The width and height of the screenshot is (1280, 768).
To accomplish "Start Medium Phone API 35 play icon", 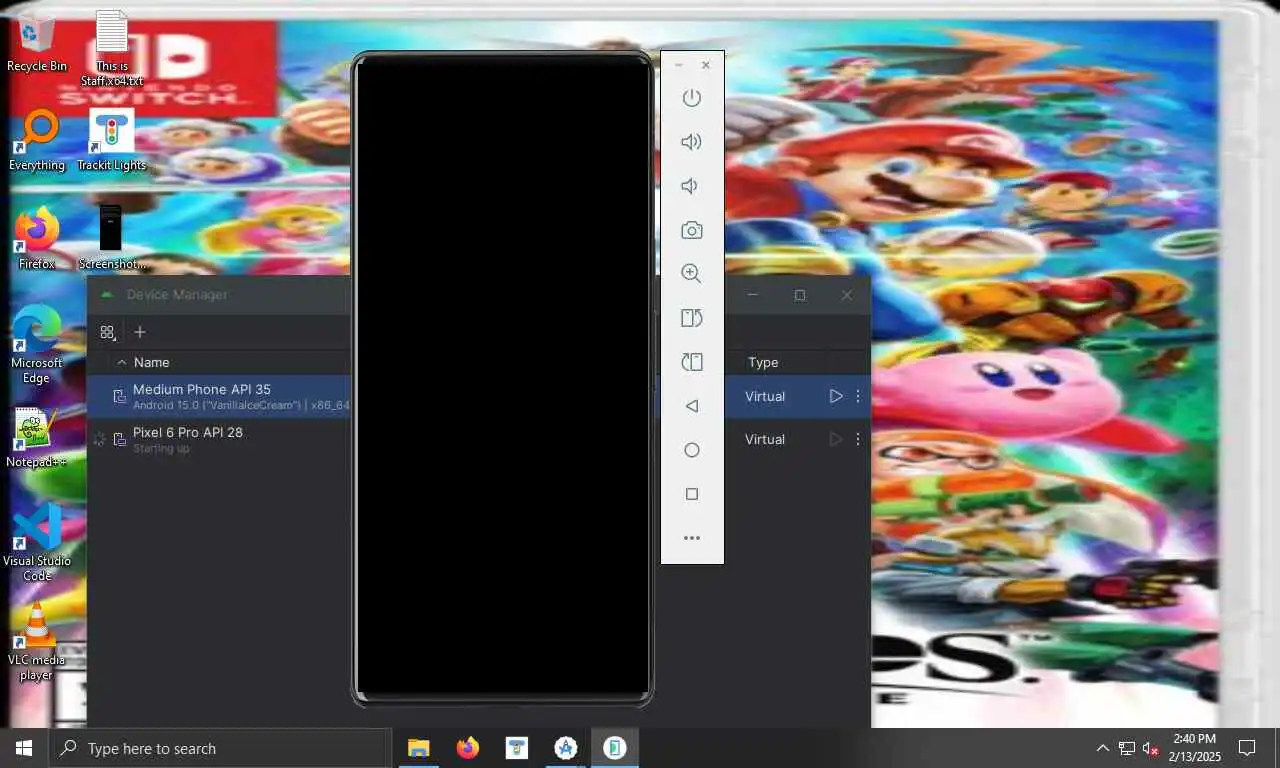I will tap(836, 396).
